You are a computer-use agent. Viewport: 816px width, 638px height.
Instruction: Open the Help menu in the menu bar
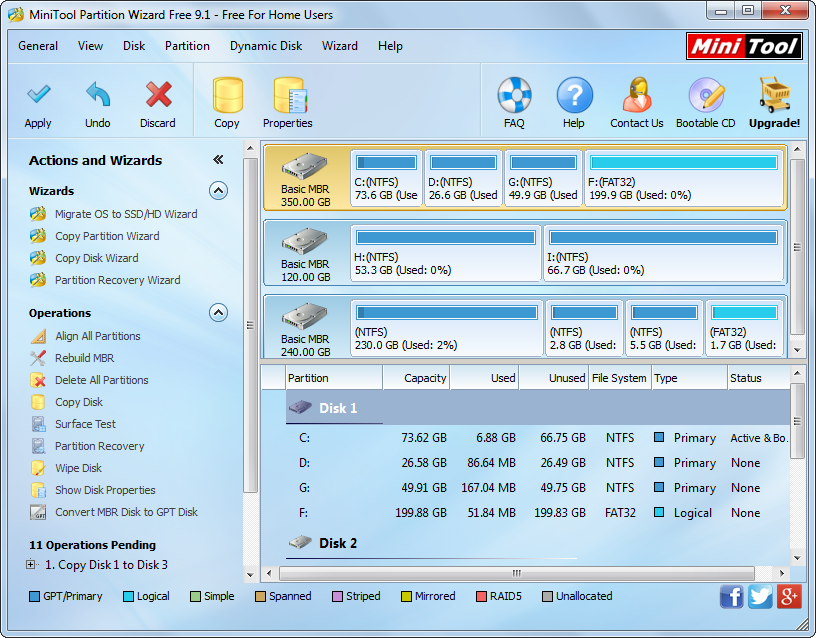tap(390, 46)
